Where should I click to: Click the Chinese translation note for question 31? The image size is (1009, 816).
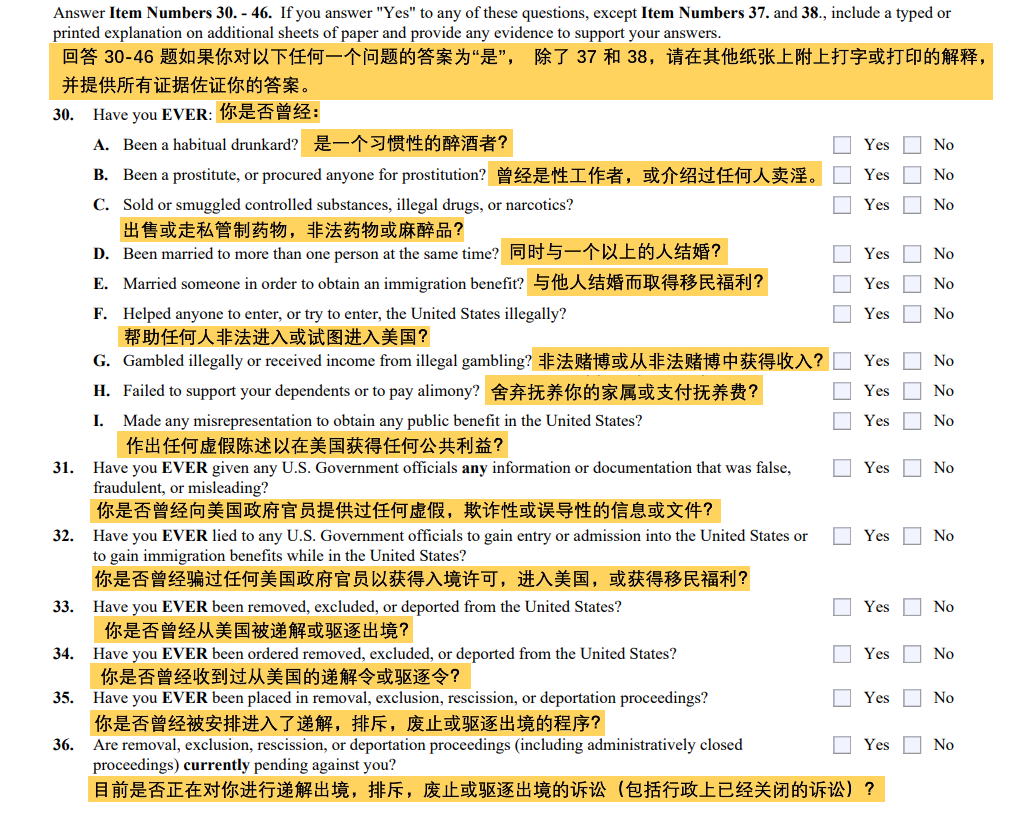pos(405,511)
